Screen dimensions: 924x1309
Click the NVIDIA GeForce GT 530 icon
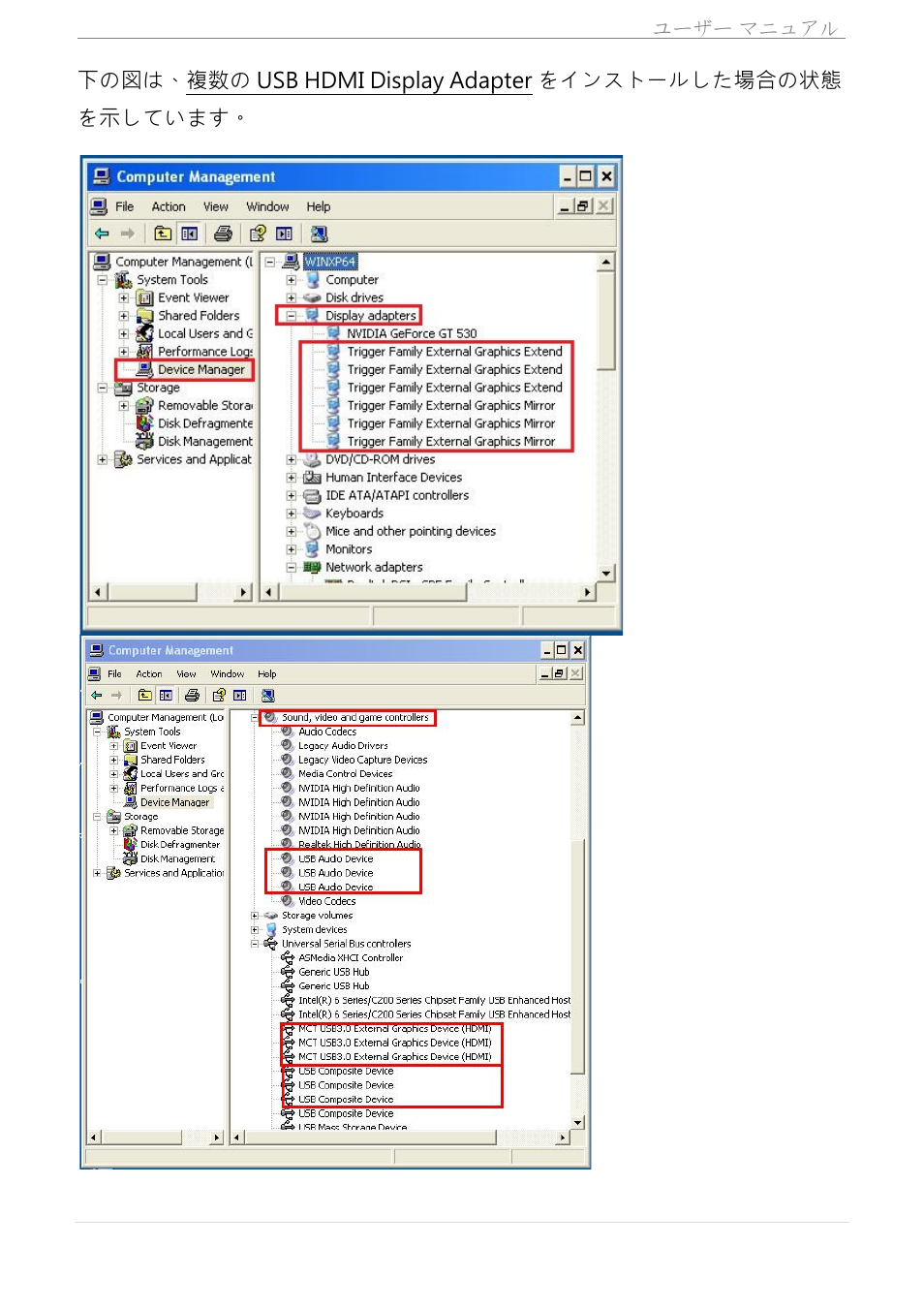(x=334, y=333)
